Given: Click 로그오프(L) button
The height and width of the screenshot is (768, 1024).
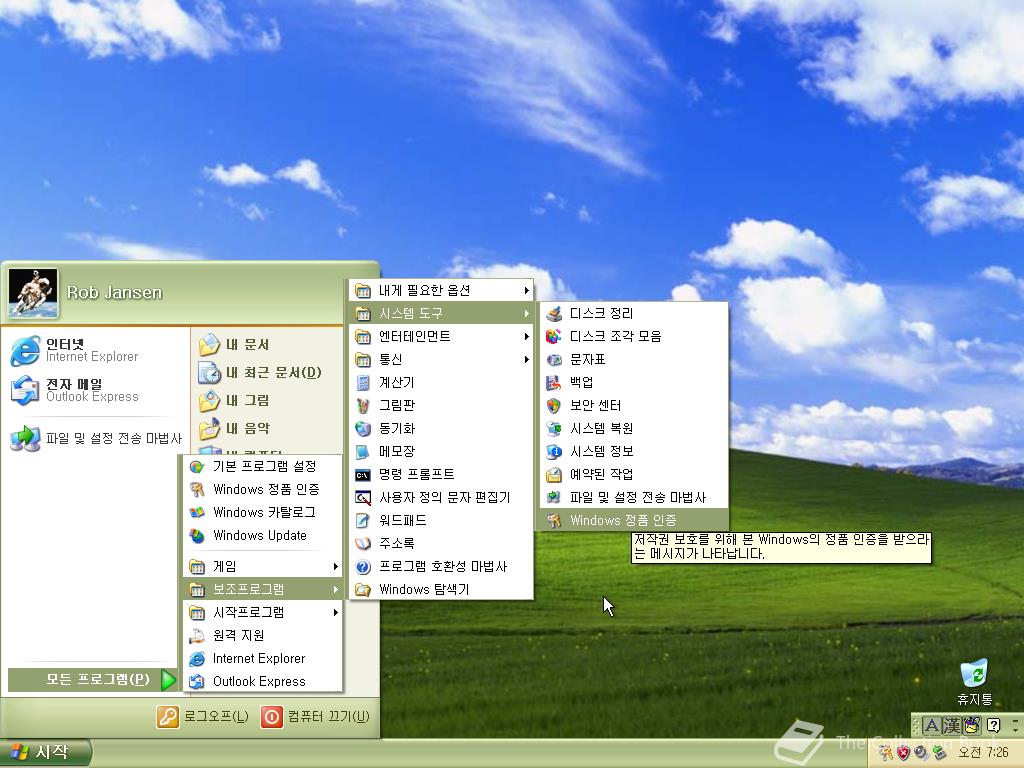Looking at the screenshot, I should tap(202, 716).
